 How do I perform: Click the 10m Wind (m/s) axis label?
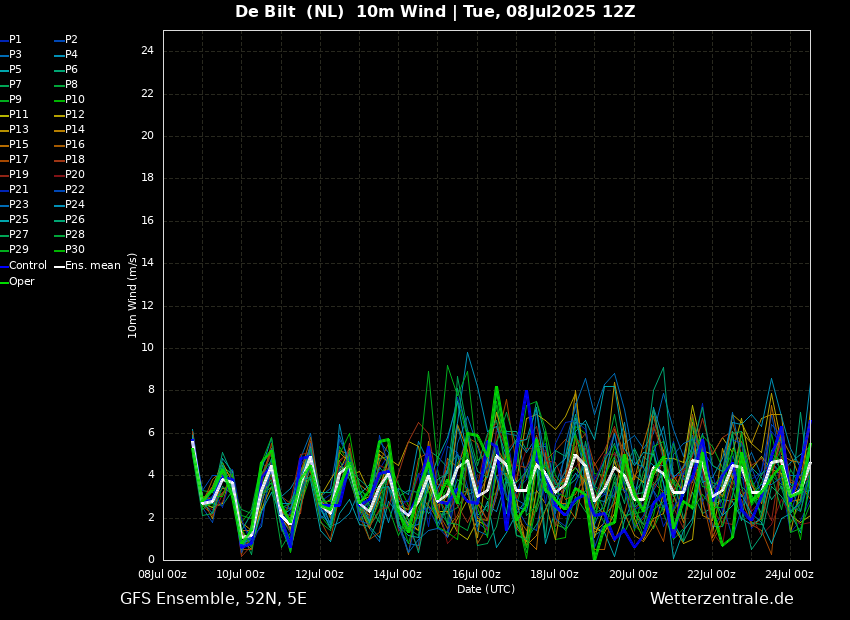pyautogui.click(x=132, y=295)
